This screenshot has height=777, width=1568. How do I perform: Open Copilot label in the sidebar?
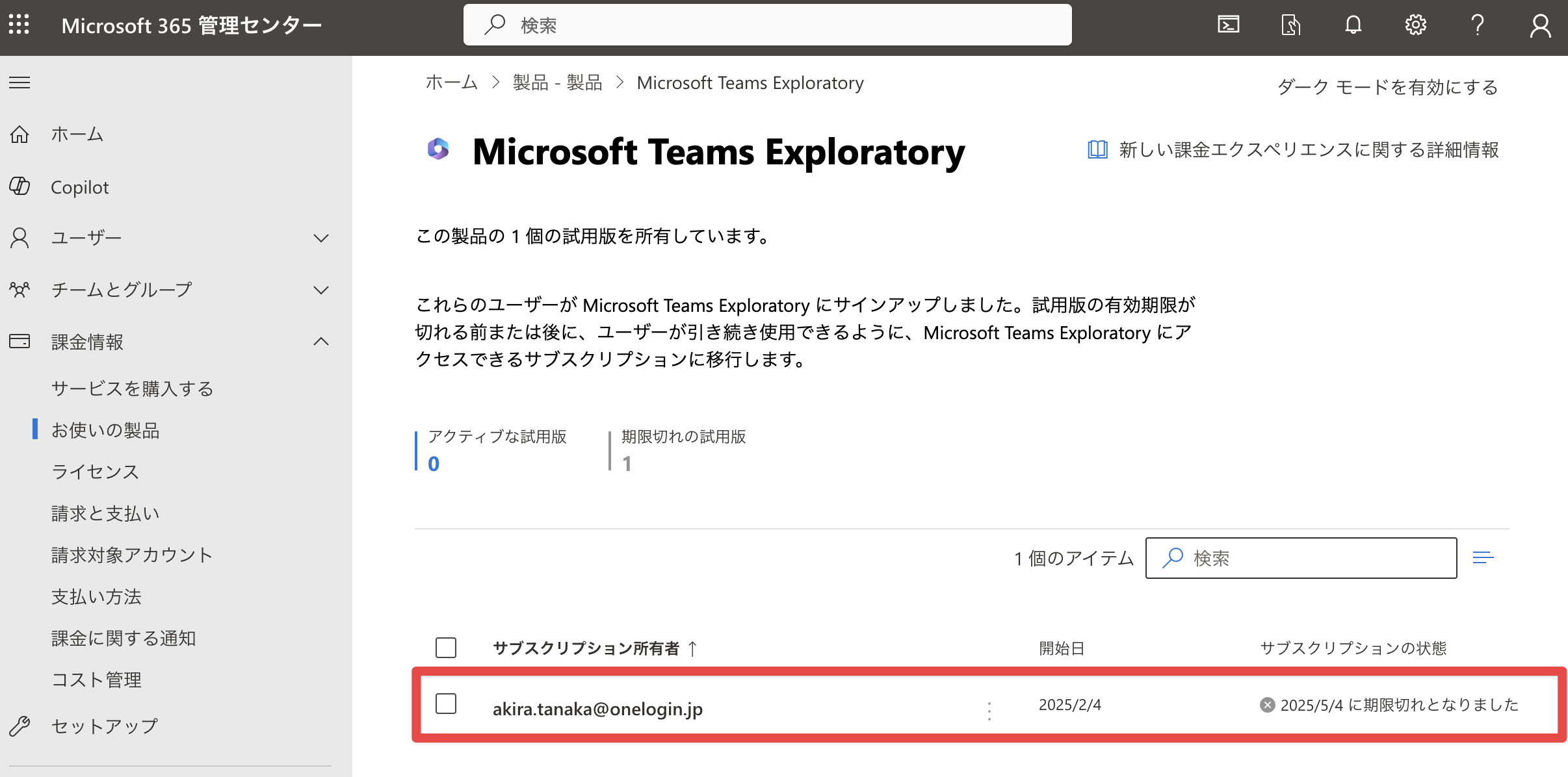79,187
